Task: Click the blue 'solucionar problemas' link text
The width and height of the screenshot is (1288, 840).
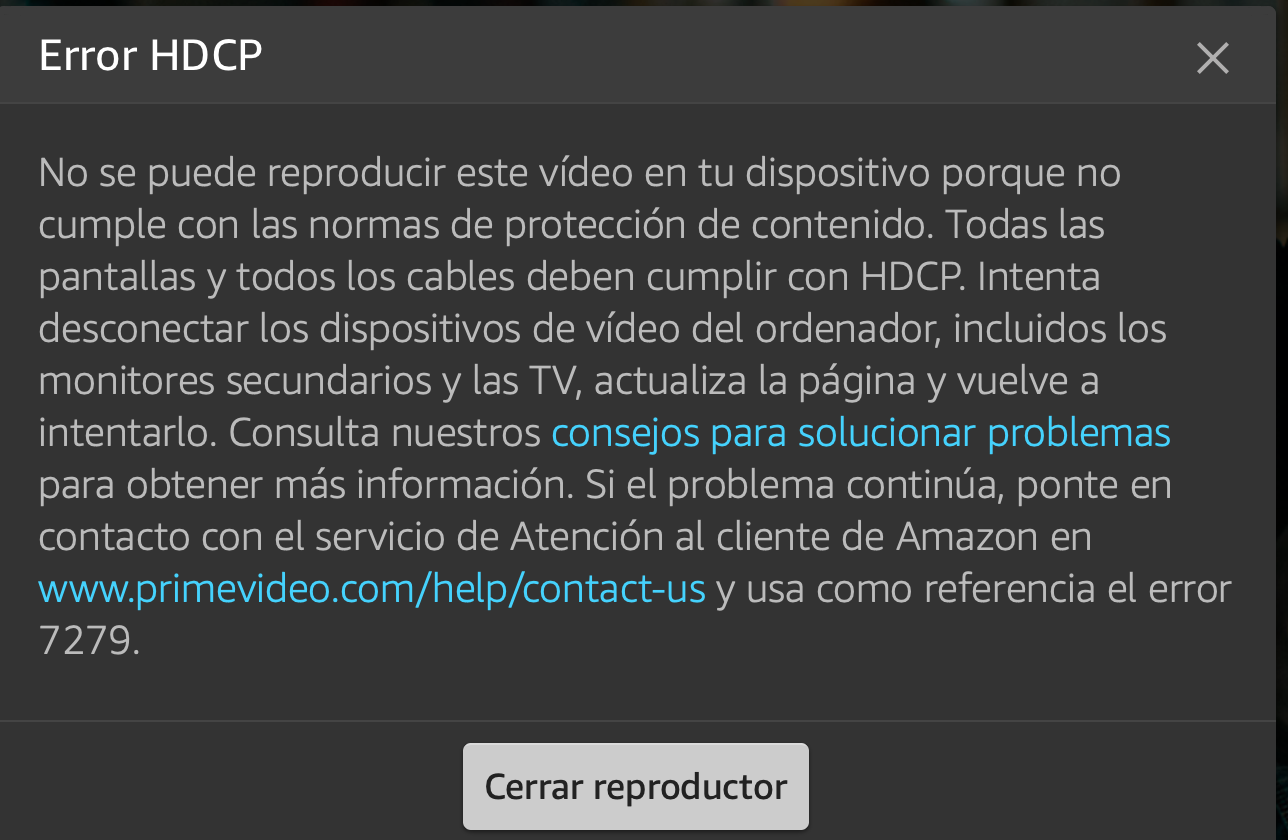Action: pyautogui.click(x=984, y=433)
